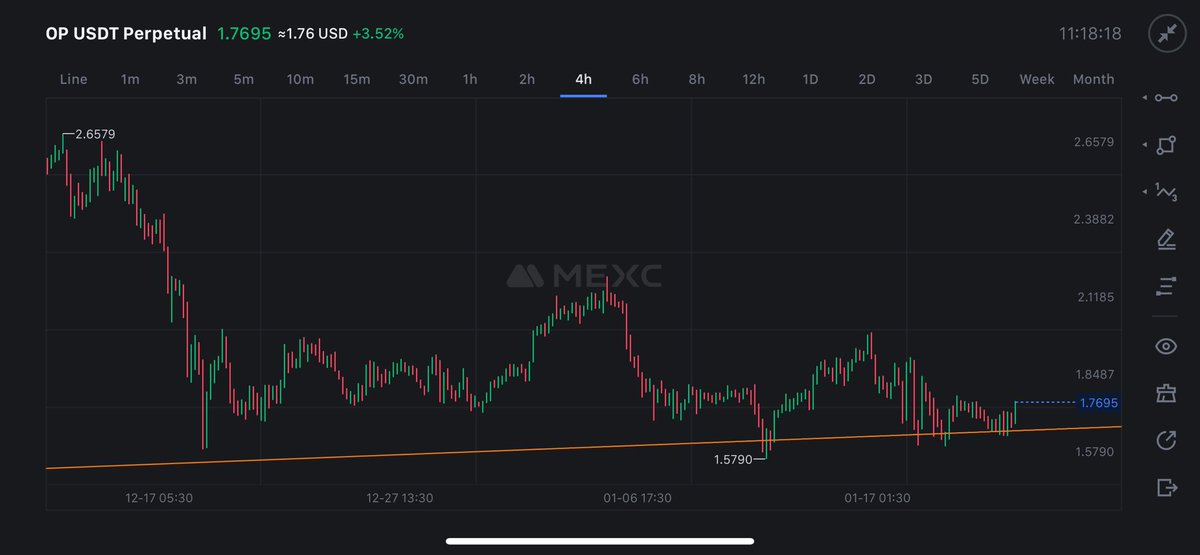Select the 2D timeframe
The width and height of the screenshot is (1200, 555).
(x=867, y=79)
